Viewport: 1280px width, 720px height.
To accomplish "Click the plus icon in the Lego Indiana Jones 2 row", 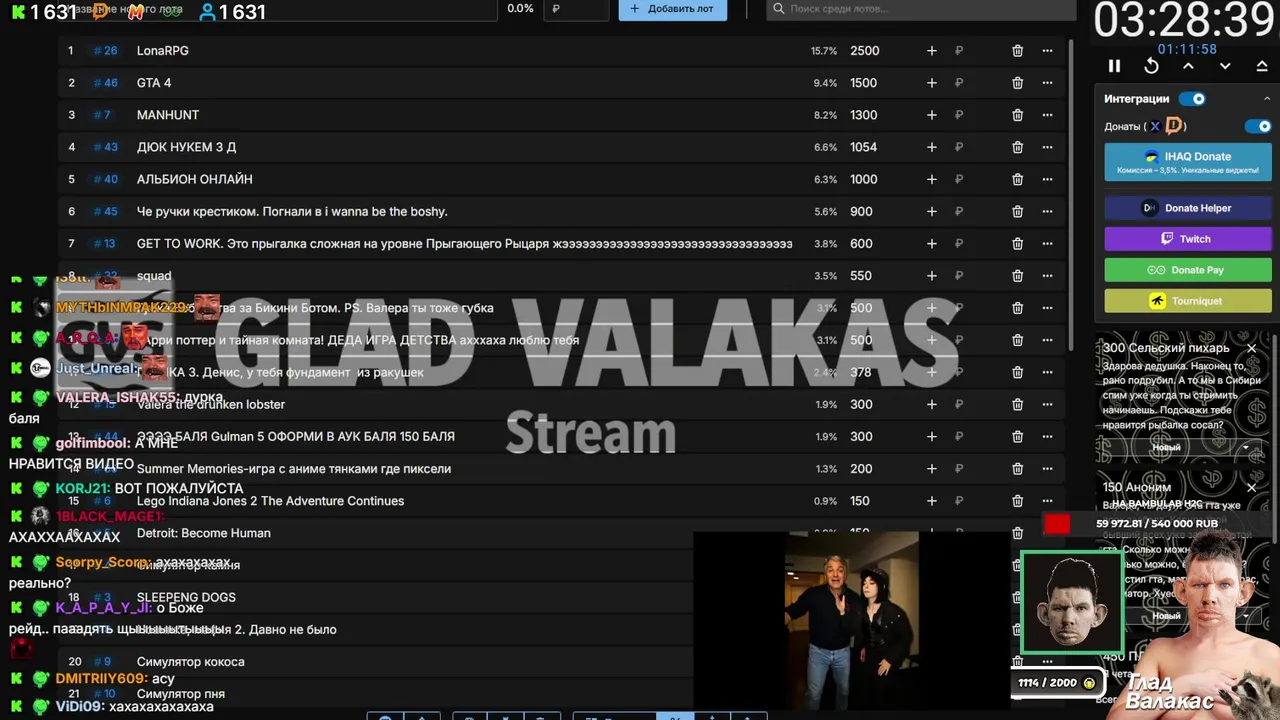I will click(931, 501).
